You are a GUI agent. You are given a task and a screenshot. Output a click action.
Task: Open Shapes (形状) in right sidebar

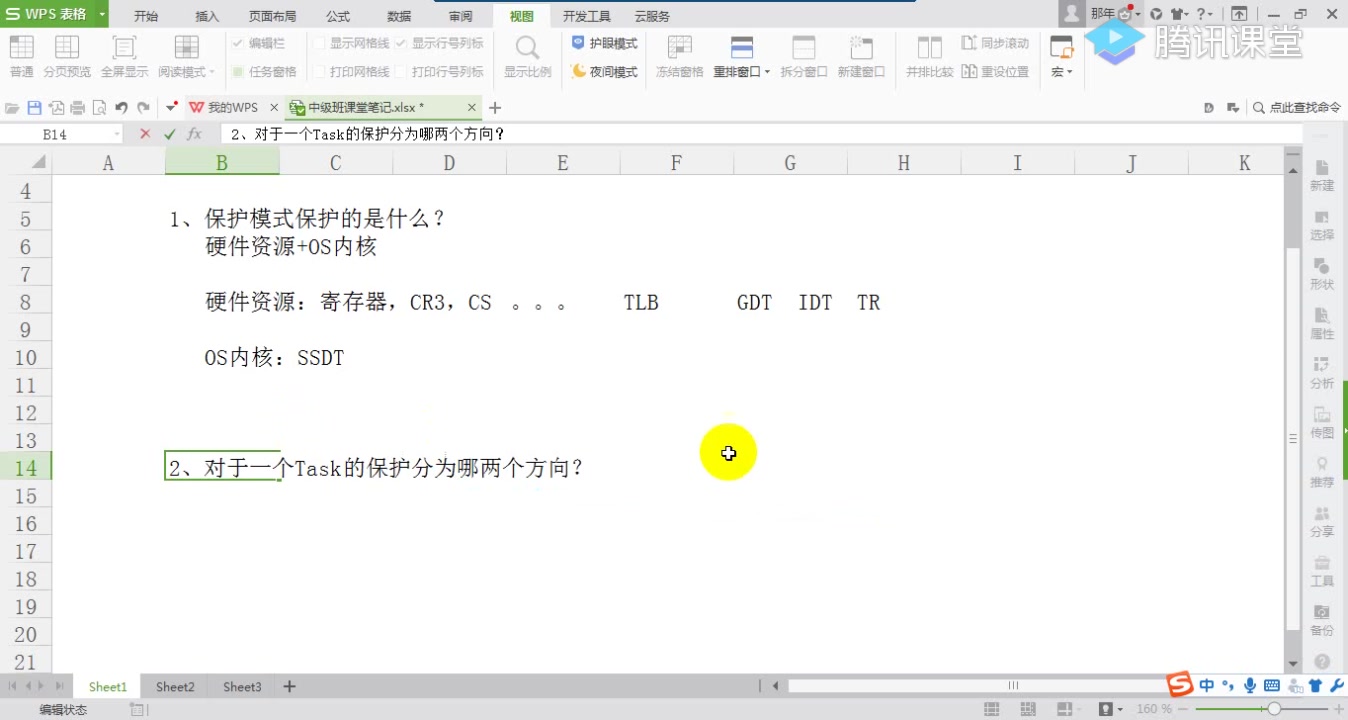(x=1322, y=274)
